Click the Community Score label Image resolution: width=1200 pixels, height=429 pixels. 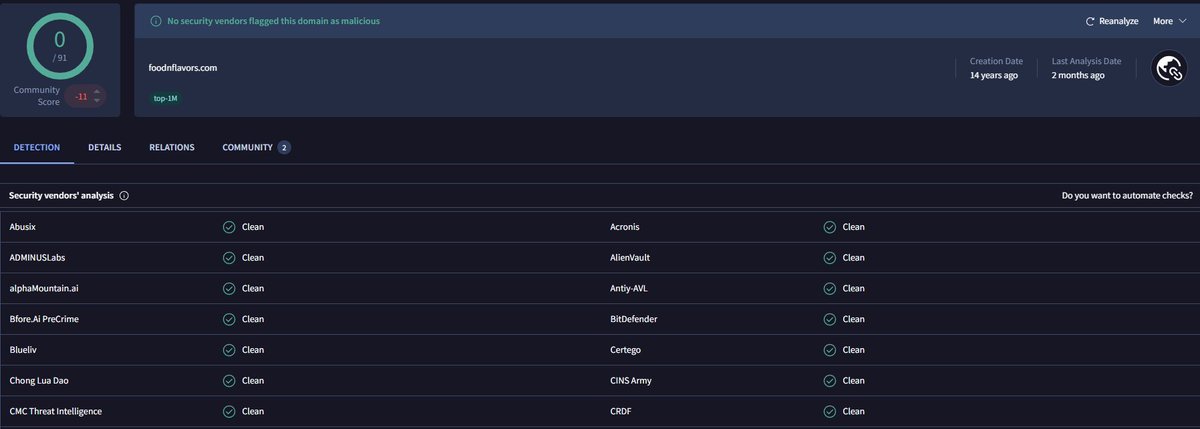click(x=37, y=96)
